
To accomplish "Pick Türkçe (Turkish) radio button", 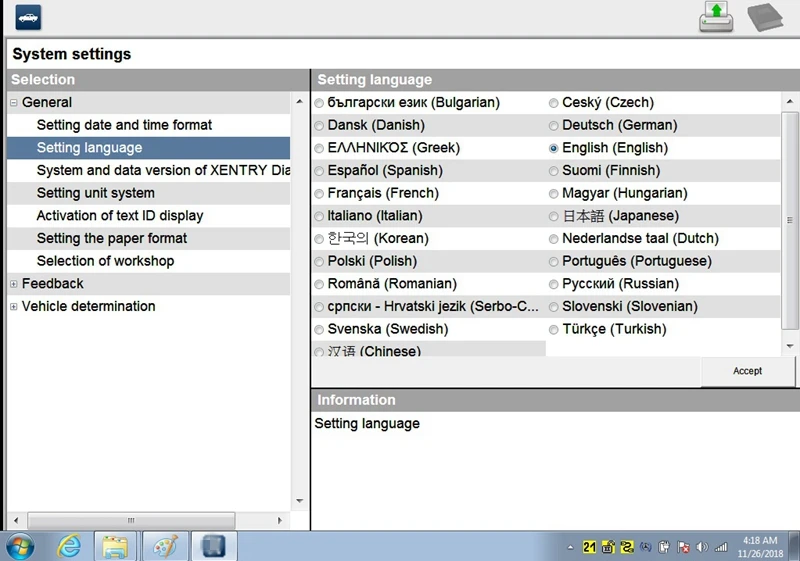I will 554,329.
